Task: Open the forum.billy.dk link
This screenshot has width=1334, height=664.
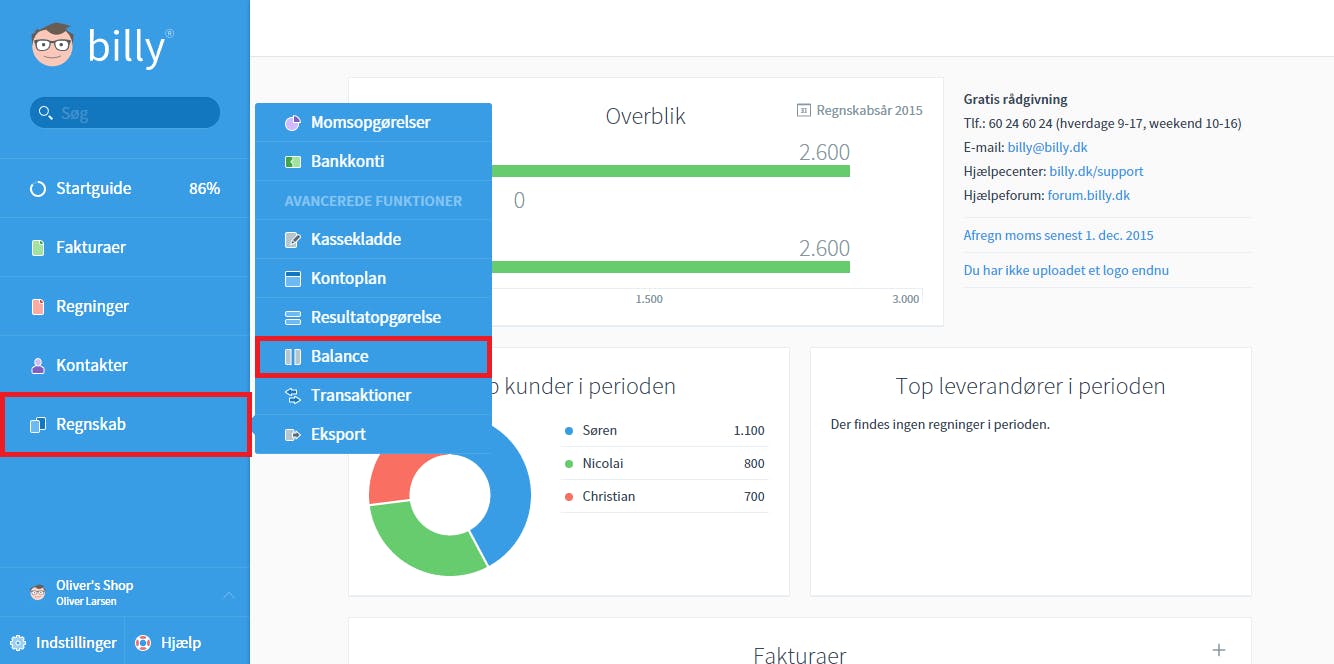Action: (1089, 196)
